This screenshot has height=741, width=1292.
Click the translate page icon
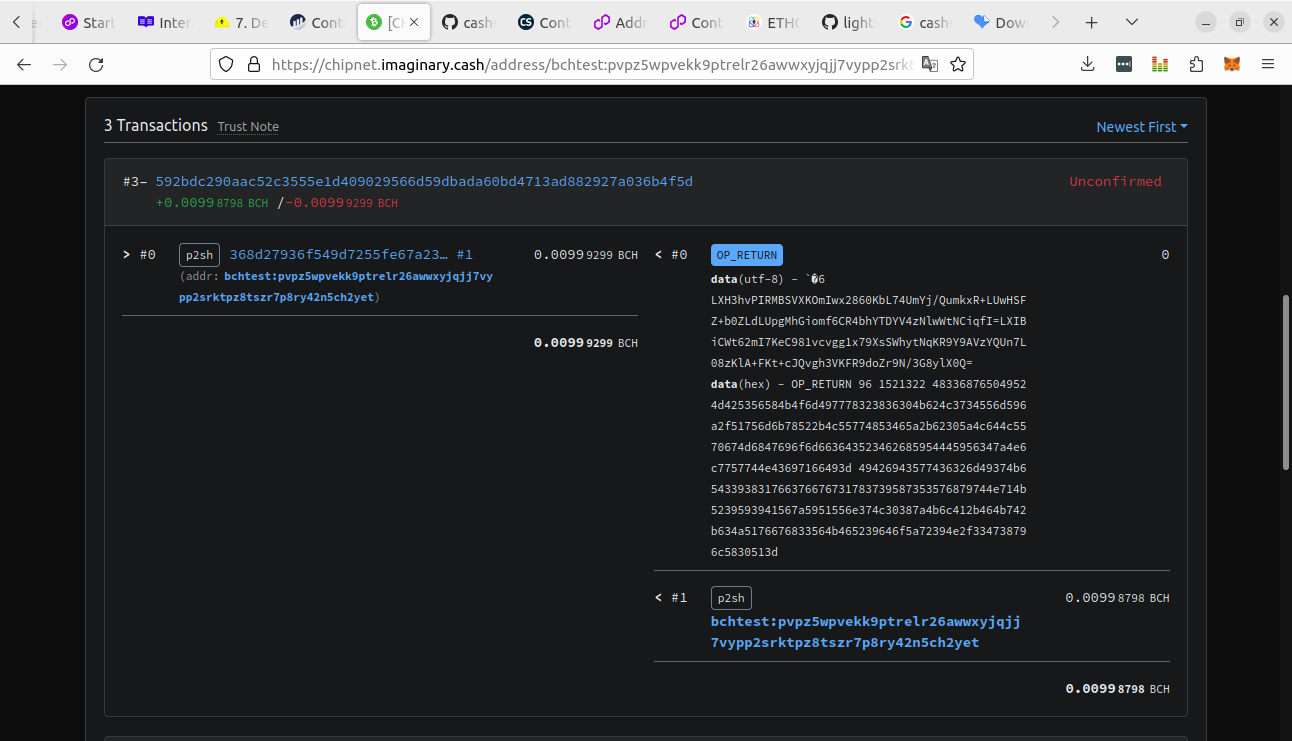click(930, 64)
